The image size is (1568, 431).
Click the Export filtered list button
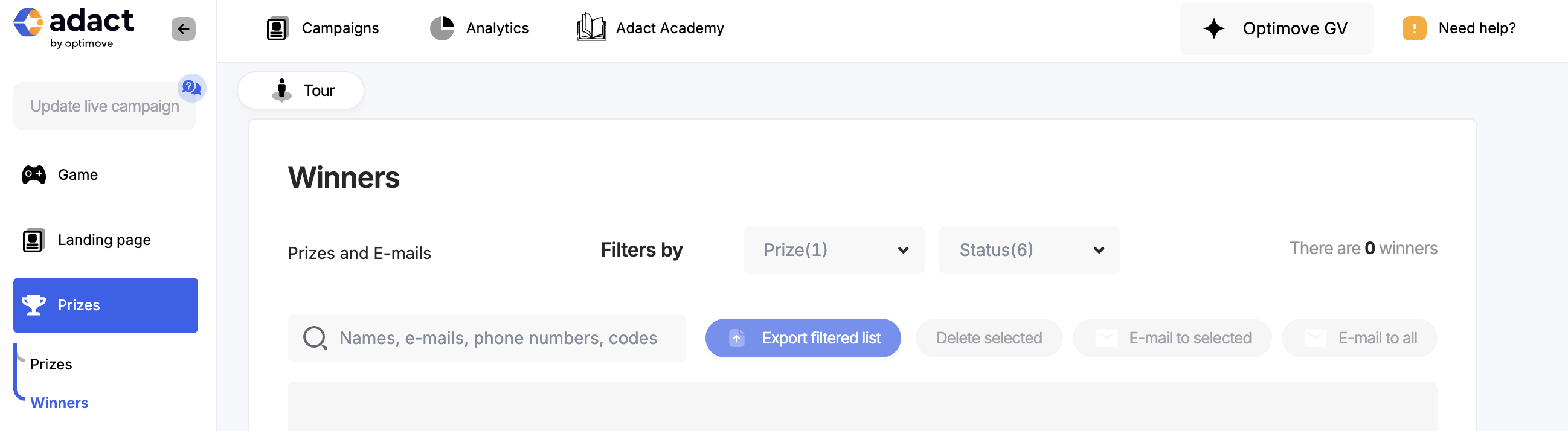(x=803, y=338)
